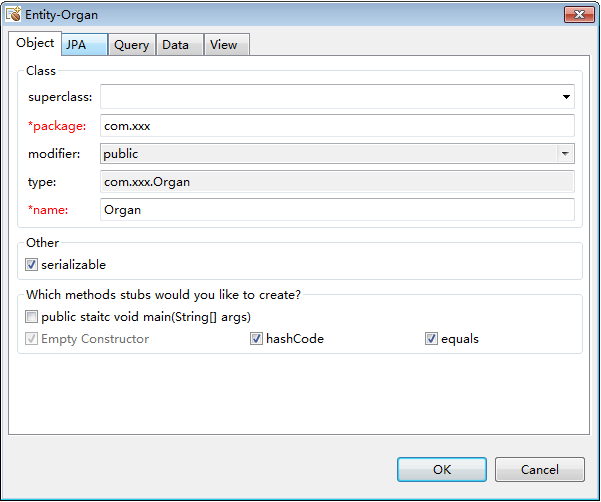The width and height of the screenshot is (601, 502).
Task: Click the red *name: label
Action: tap(48, 210)
